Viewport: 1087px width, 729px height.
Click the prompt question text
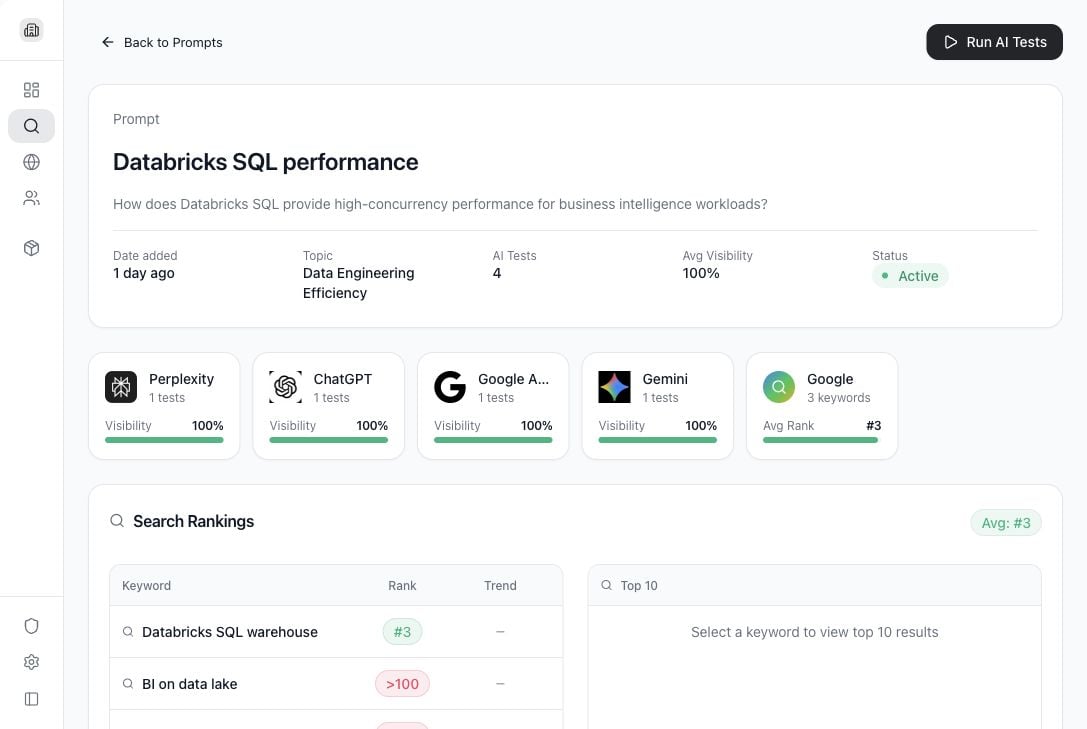point(440,204)
